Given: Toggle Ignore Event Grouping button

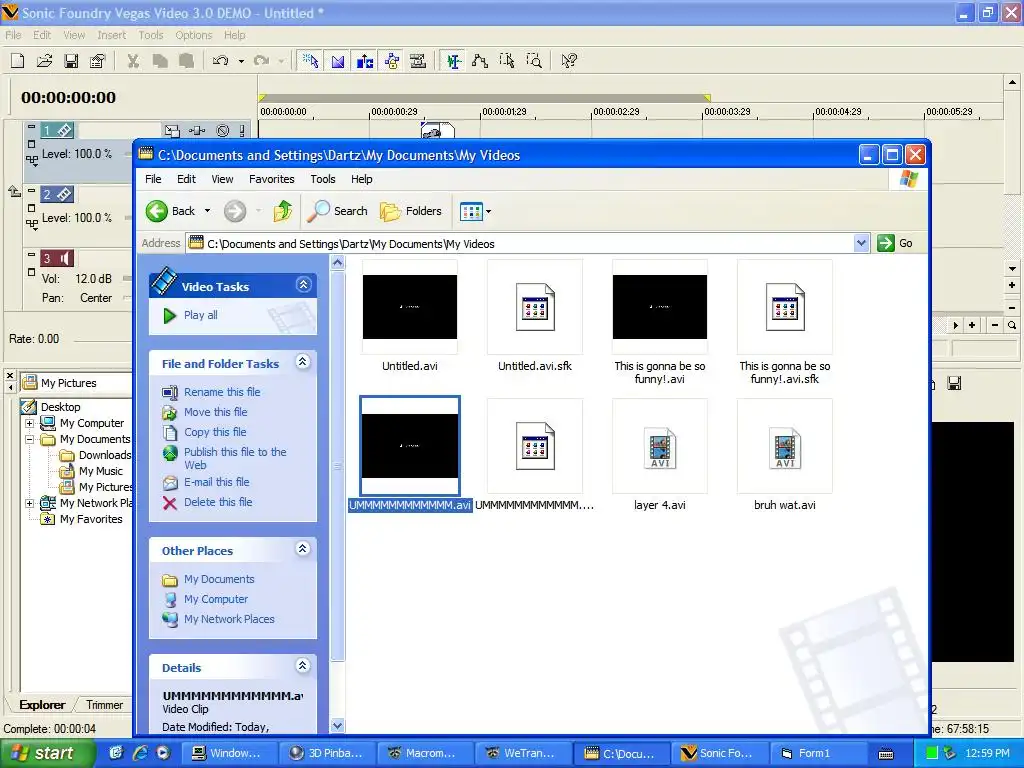Looking at the screenshot, I should 418,61.
